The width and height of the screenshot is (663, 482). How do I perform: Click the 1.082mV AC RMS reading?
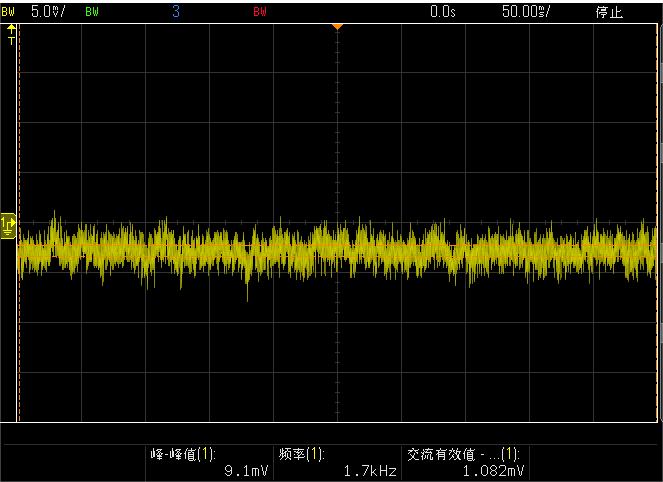point(494,470)
